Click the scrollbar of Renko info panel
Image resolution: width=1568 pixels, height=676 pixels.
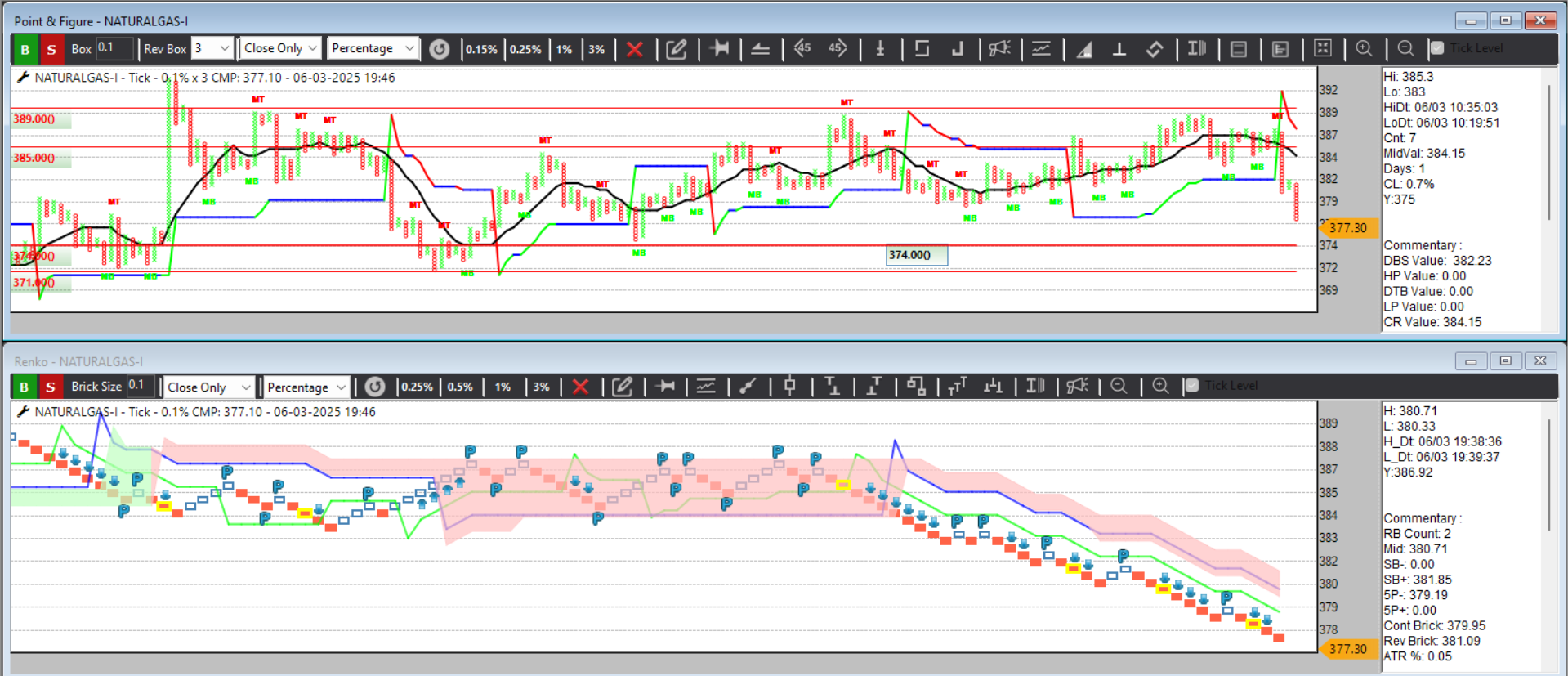[x=1549, y=474]
